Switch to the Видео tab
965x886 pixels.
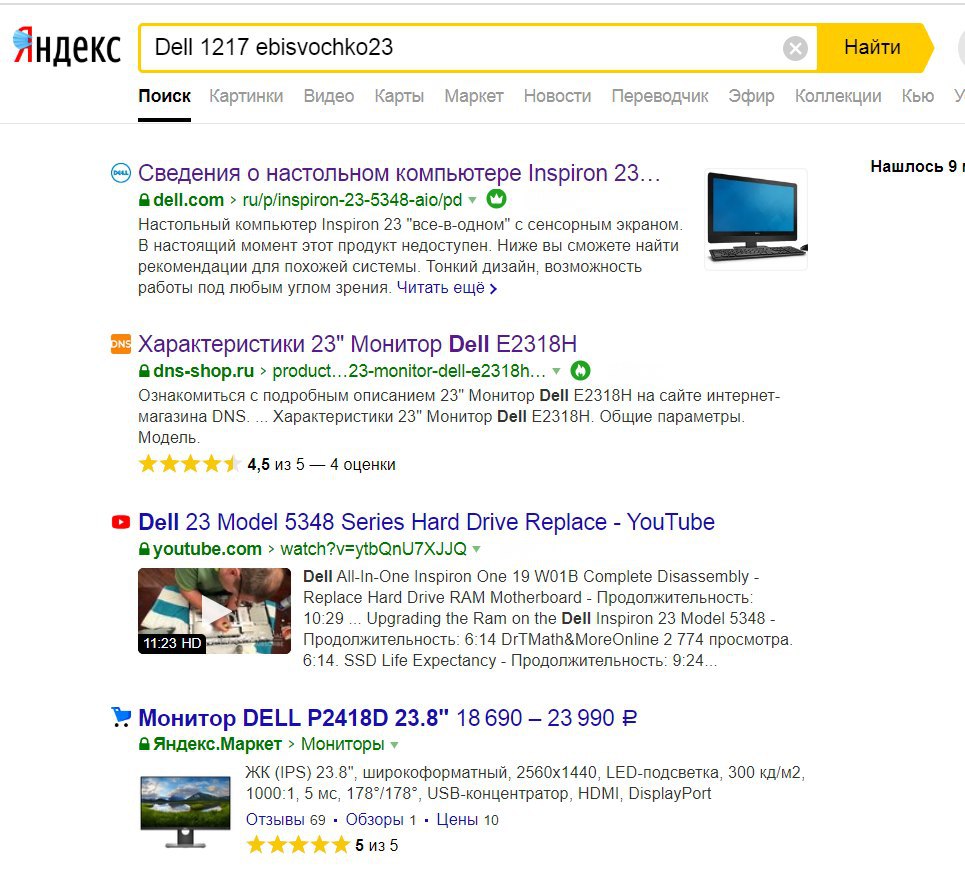[x=329, y=96]
